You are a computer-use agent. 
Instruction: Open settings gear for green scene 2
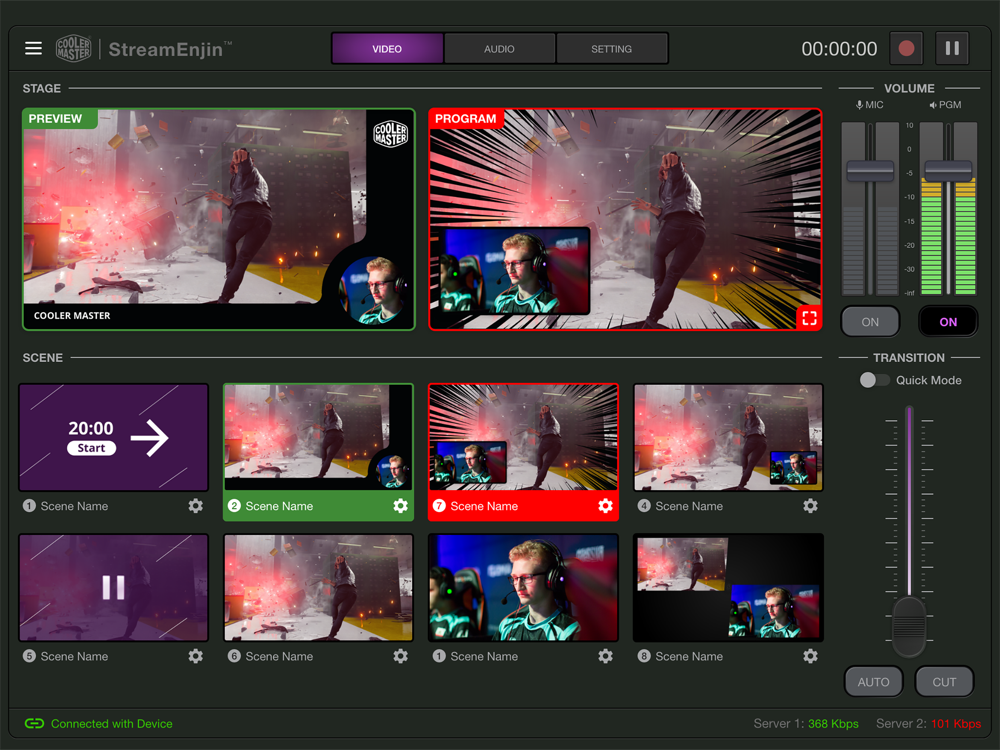[401, 506]
